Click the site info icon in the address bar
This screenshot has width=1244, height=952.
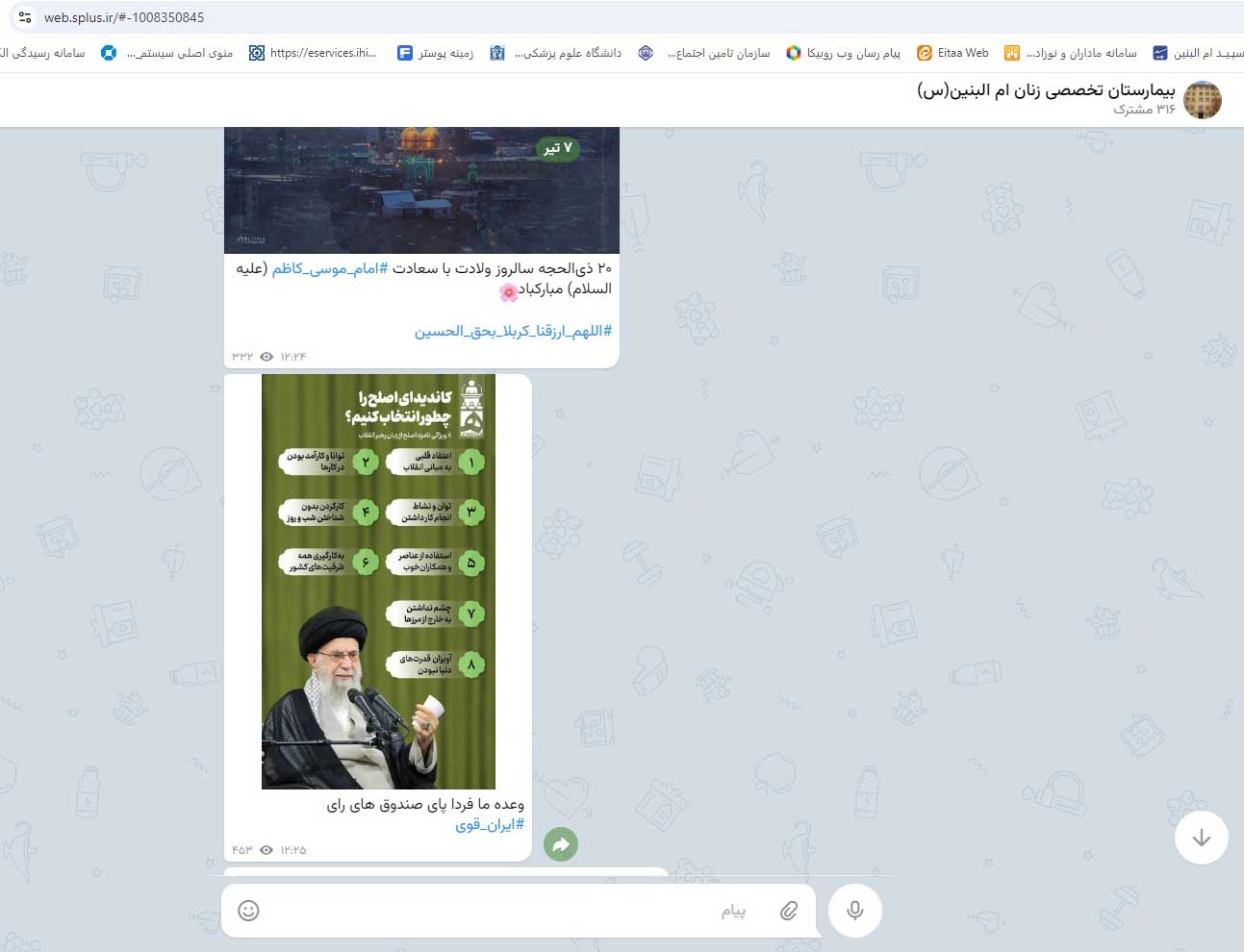(x=25, y=17)
